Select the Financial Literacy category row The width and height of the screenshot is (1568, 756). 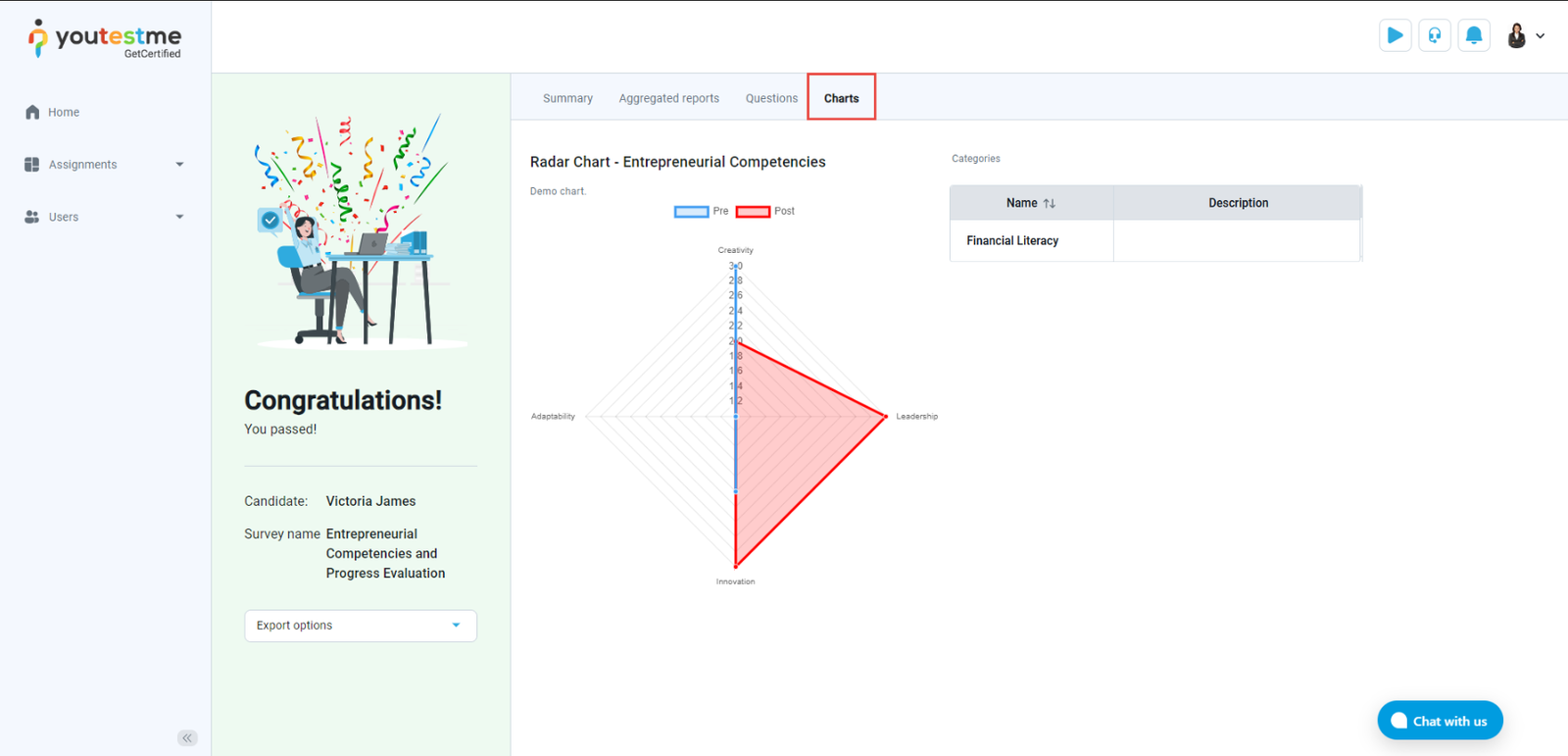coord(1012,240)
